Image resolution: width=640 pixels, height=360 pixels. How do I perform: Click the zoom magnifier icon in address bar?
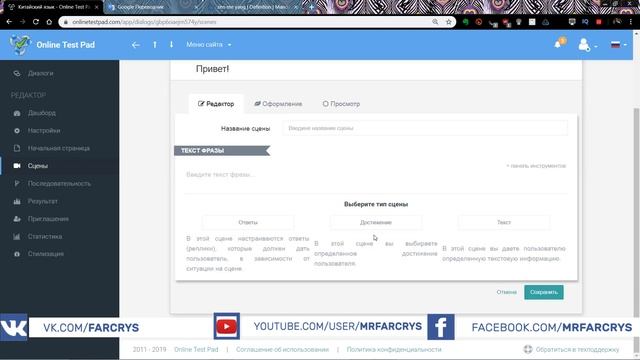point(435,22)
